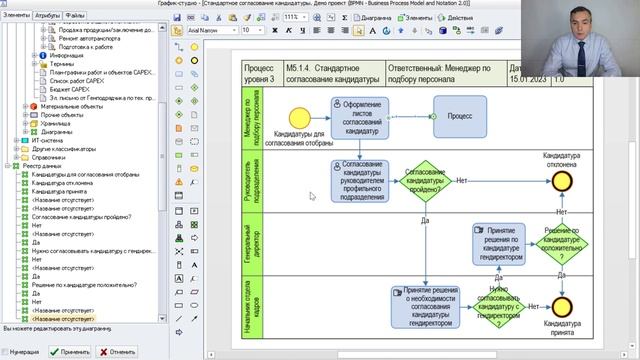Toggle bold Ж formatting
This screenshot has height=360, width=640.
(275, 31)
